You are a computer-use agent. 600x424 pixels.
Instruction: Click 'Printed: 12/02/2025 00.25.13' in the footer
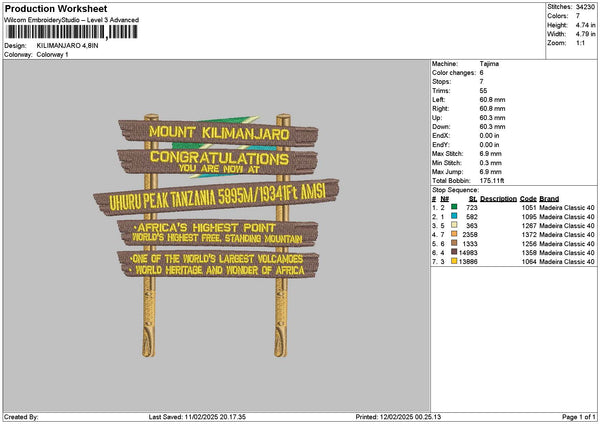pos(398,417)
